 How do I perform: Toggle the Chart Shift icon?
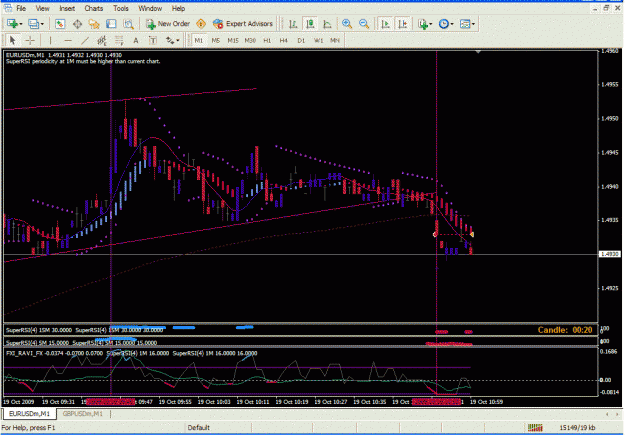click(403, 24)
